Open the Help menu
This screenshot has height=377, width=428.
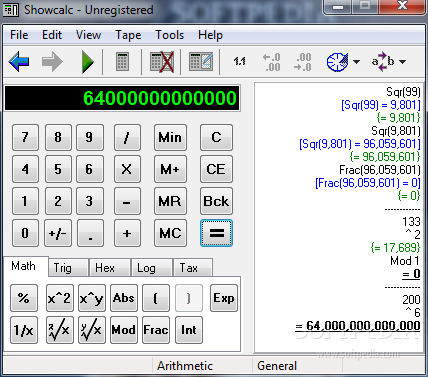click(x=210, y=35)
